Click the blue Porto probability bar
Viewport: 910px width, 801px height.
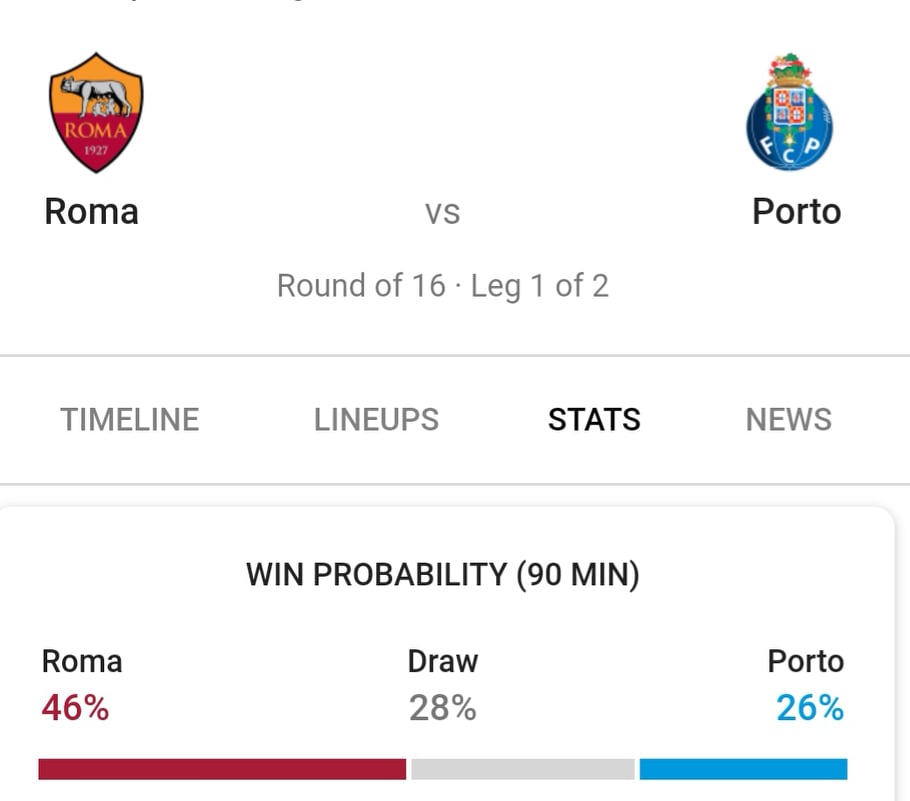743,769
